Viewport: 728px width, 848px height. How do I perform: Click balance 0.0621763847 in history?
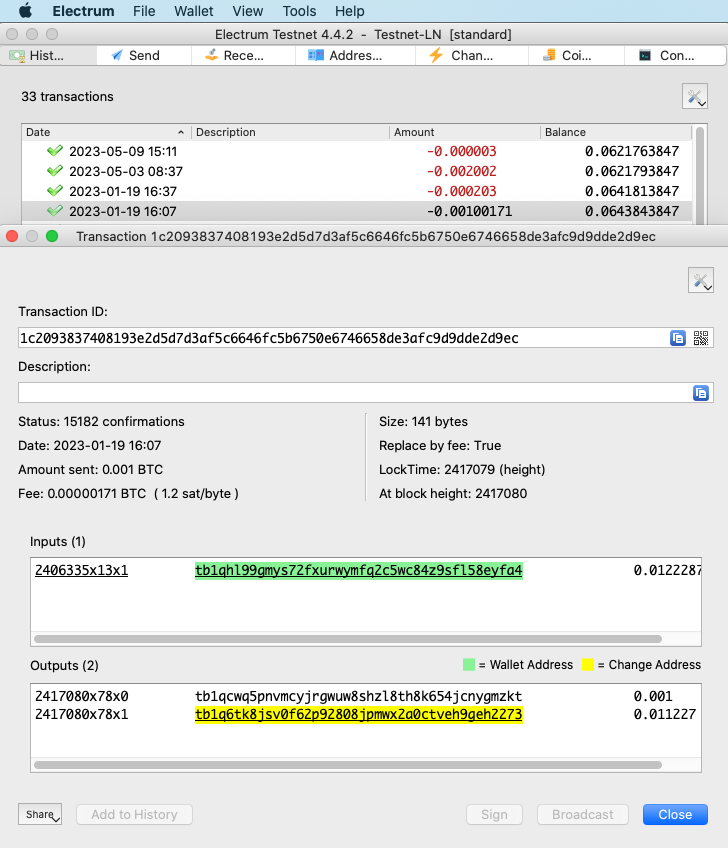point(632,151)
